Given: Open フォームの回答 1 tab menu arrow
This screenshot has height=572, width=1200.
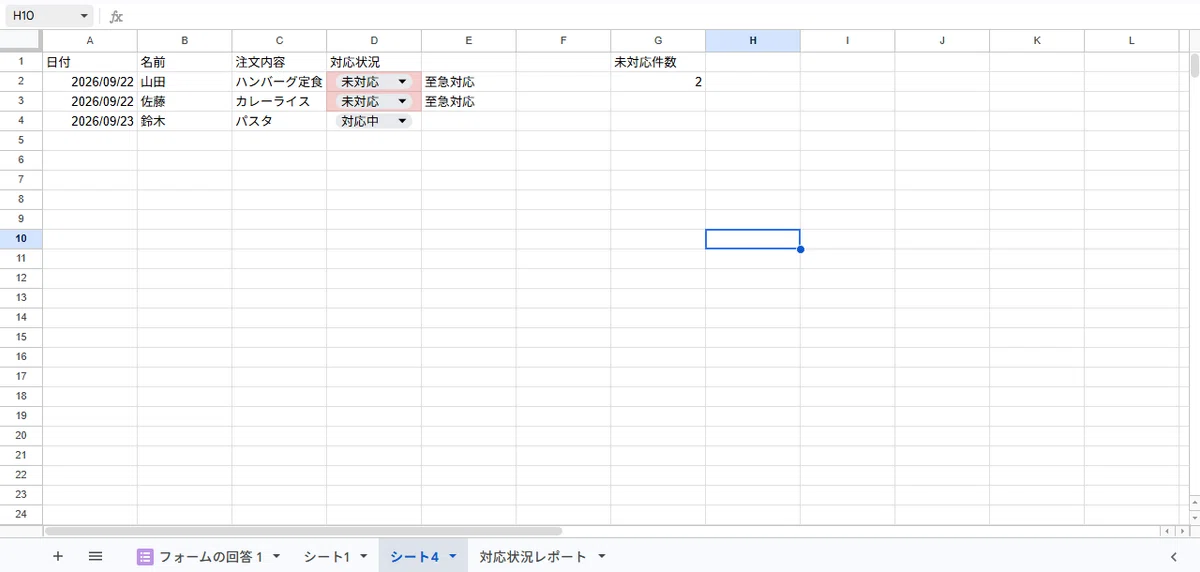Looking at the screenshot, I should (x=276, y=556).
